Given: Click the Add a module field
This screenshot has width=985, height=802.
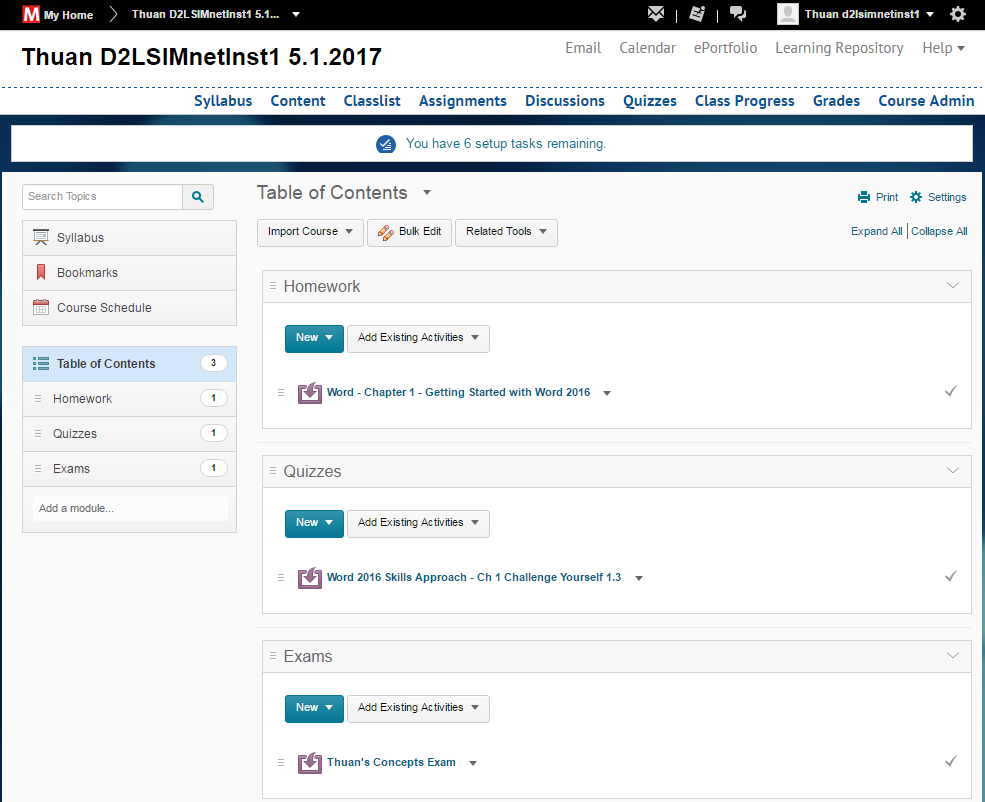Looking at the screenshot, I should coord(130,509).
